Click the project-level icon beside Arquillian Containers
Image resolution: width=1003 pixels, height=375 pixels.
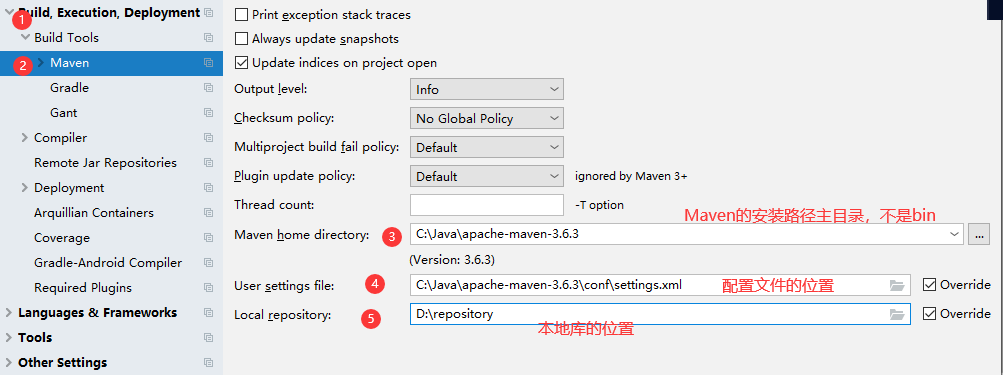coord(209,212)
